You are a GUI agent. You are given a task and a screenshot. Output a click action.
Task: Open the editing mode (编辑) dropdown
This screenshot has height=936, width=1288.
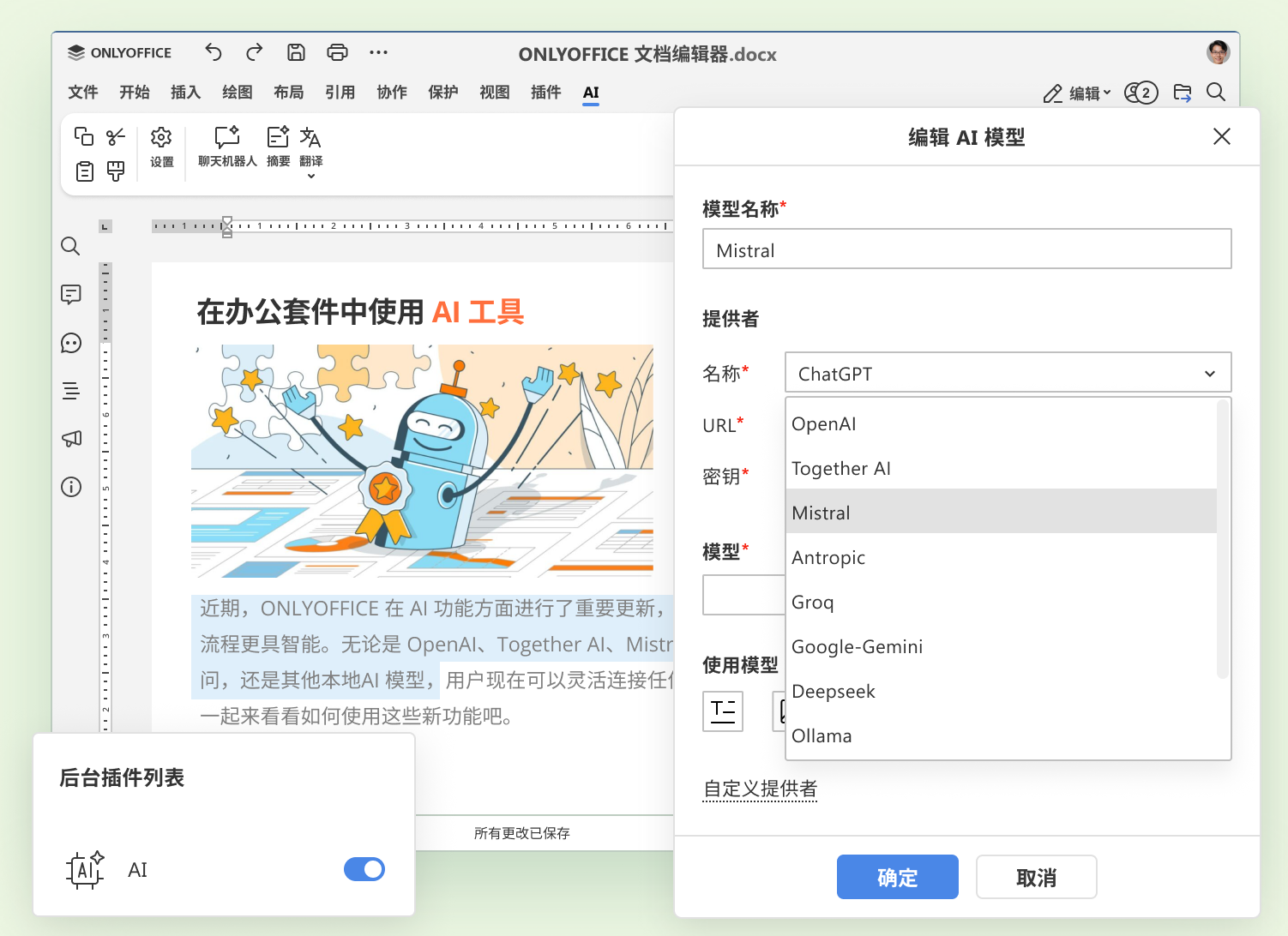pyautogui.click(x=1077, y=93)
